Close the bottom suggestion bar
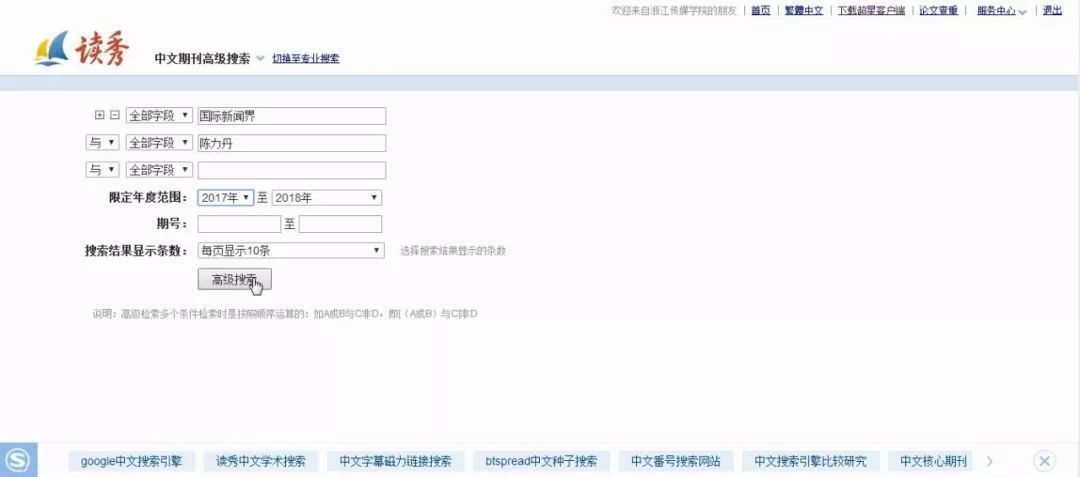The width and height of the screenshot is (1080, 477). coord(1044,460)
